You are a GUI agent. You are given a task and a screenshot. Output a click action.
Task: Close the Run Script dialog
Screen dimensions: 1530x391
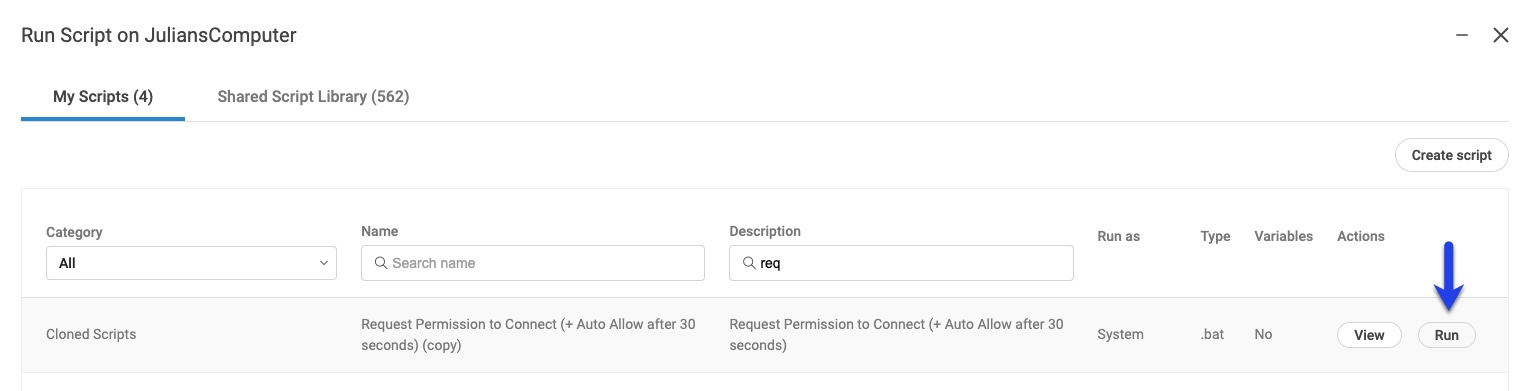tap(1500, 35)
